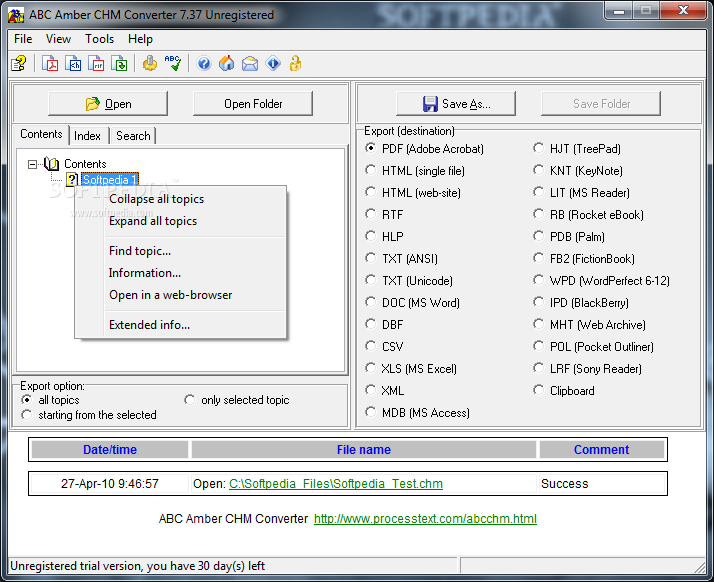
Task: Click the yellow padlock register icon
Action: click(x=296, y=63)
